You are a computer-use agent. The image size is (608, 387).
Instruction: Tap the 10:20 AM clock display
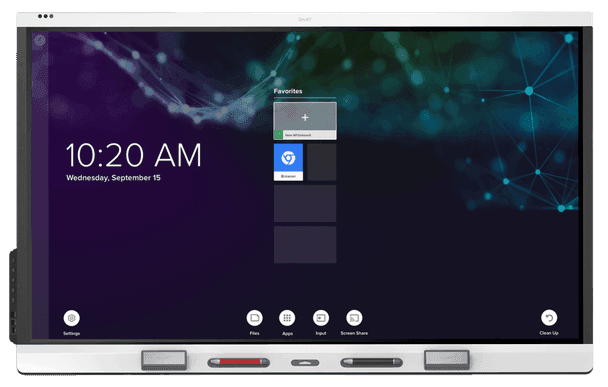tap(134, 155)
